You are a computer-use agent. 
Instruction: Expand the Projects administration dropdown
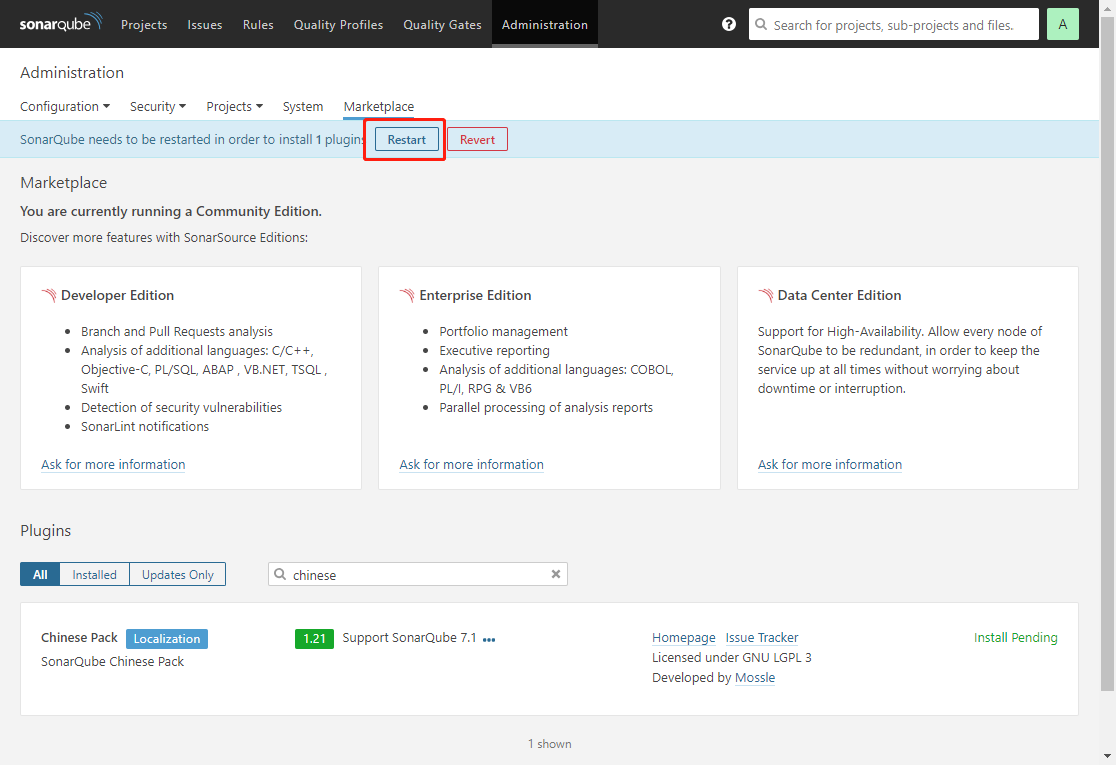click(x=235, y=106)
